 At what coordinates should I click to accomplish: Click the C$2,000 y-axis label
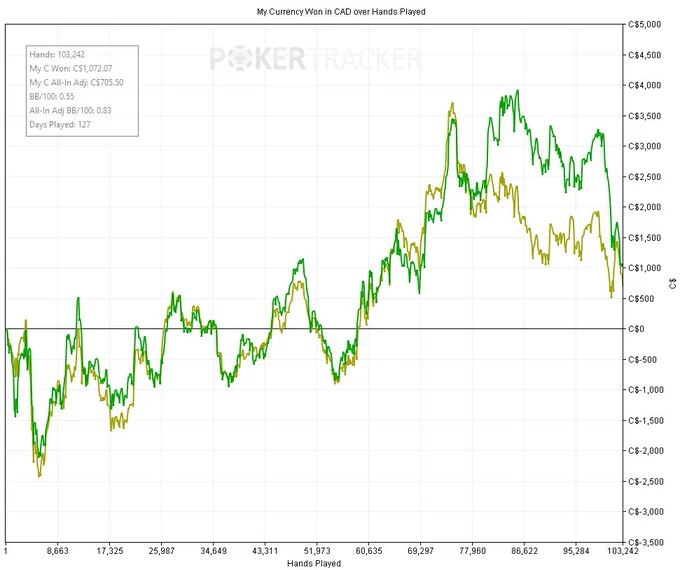coord(644,207)
